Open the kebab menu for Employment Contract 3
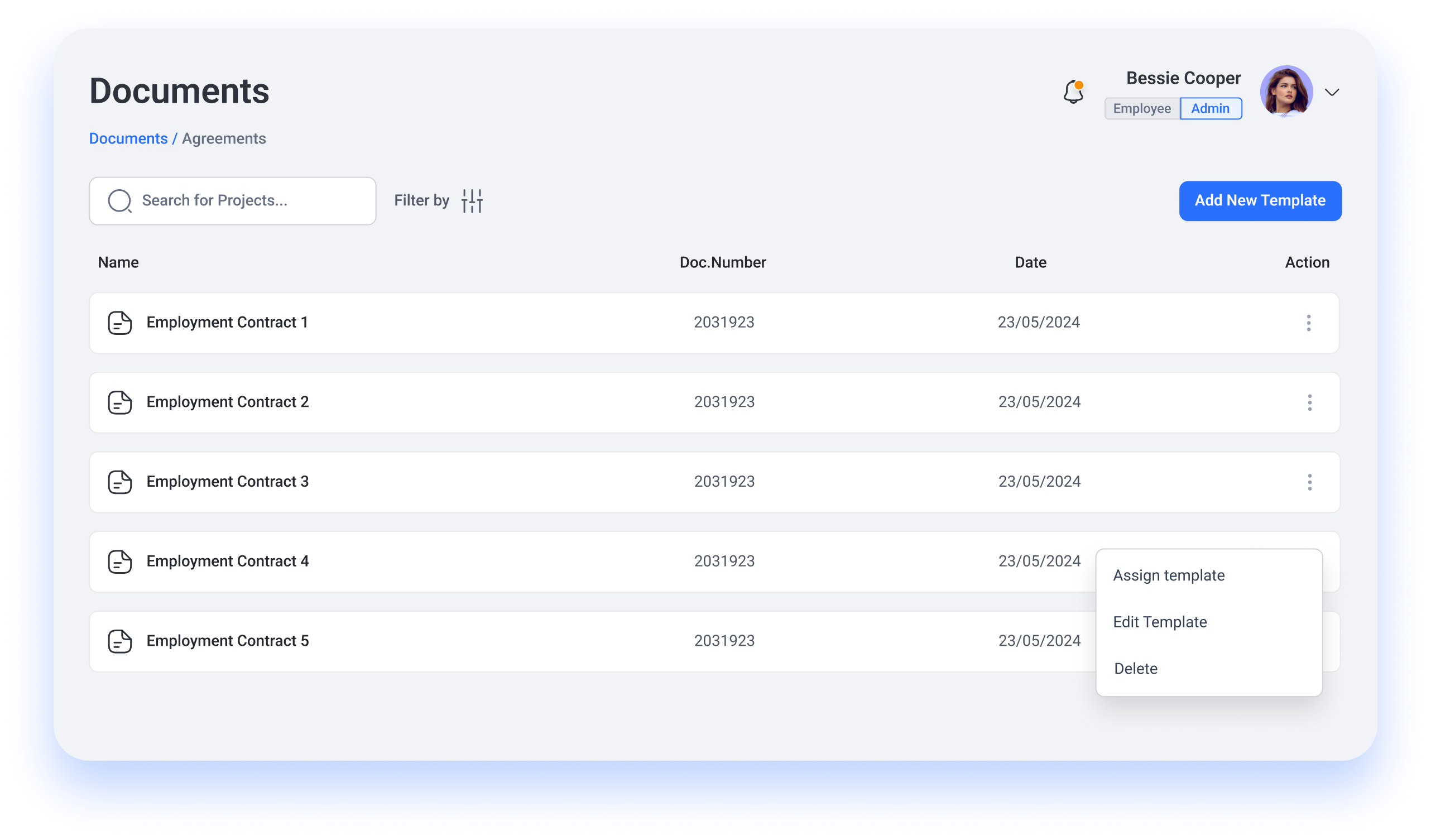 (1309, 482)
